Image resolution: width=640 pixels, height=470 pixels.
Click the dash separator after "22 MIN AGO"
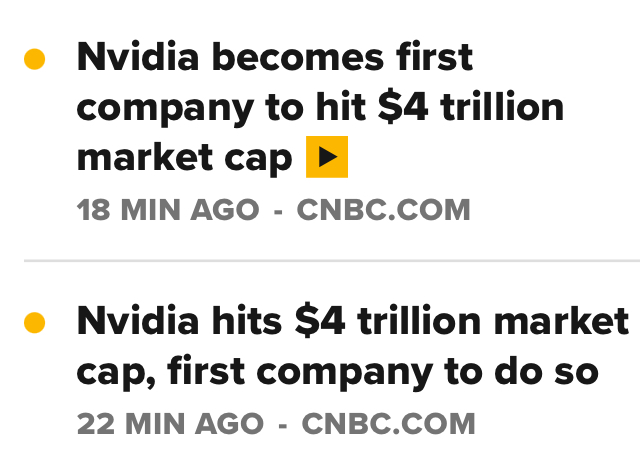283,424
